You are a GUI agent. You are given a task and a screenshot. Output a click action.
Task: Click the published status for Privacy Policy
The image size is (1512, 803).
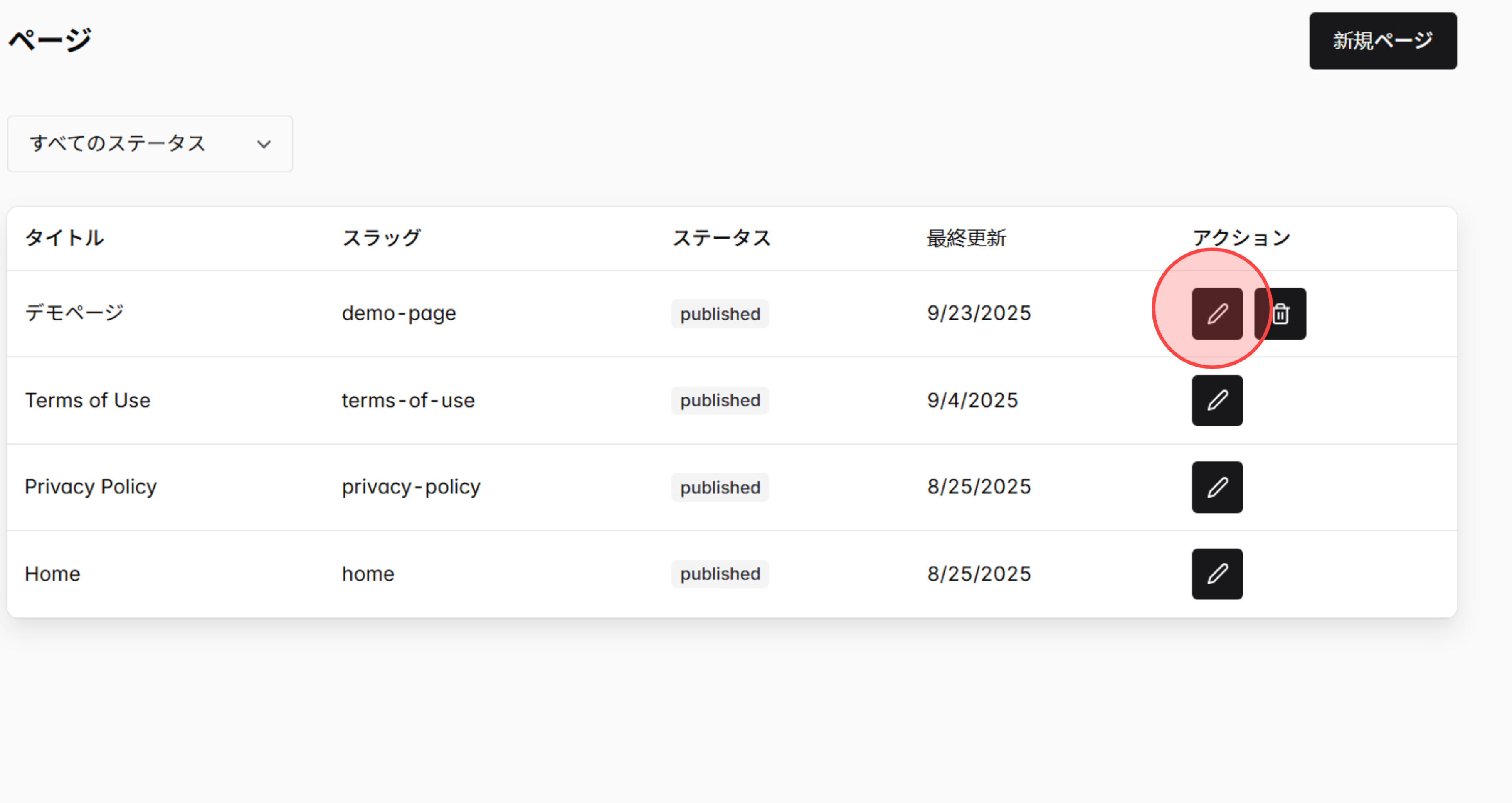coord(720,487)
